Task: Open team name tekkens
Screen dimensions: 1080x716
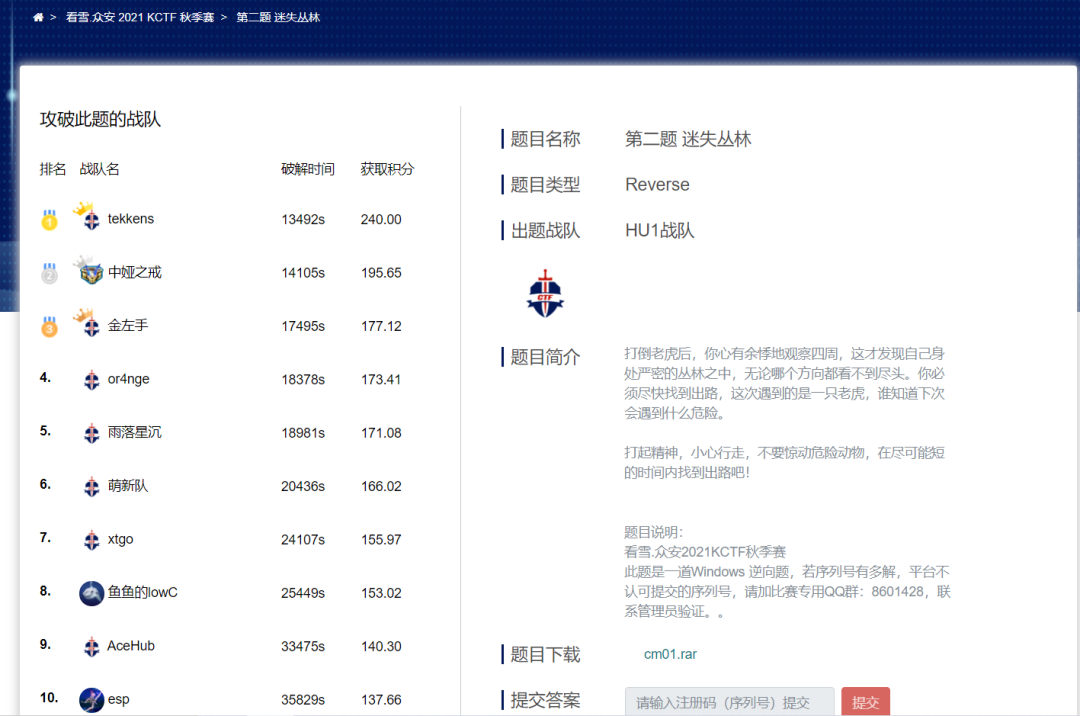Action: click(131, 219)
